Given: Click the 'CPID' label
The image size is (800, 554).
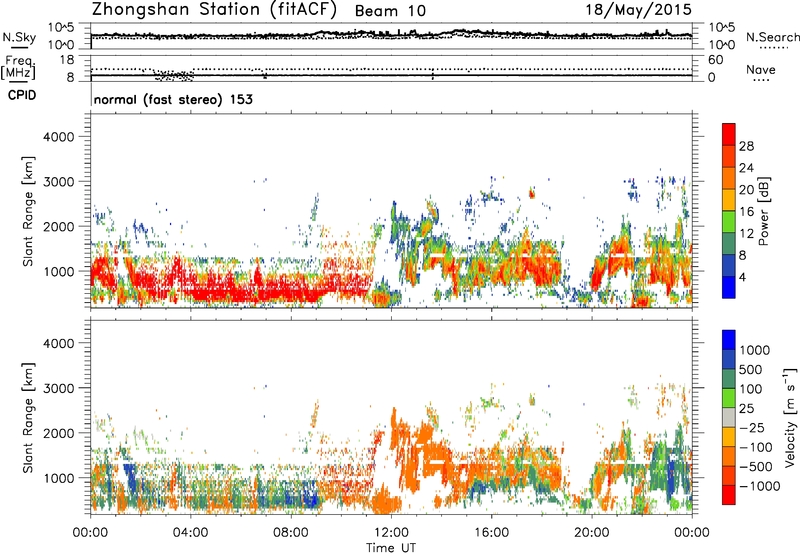Looking at the screenshot, I should [22, 95].
